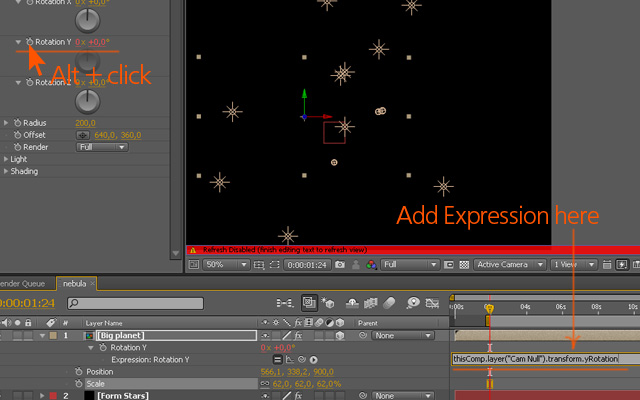Screen dimensions: 640x400
Task: Click the parent pick whip for Form Stars
Action: (x=362, y=396)
